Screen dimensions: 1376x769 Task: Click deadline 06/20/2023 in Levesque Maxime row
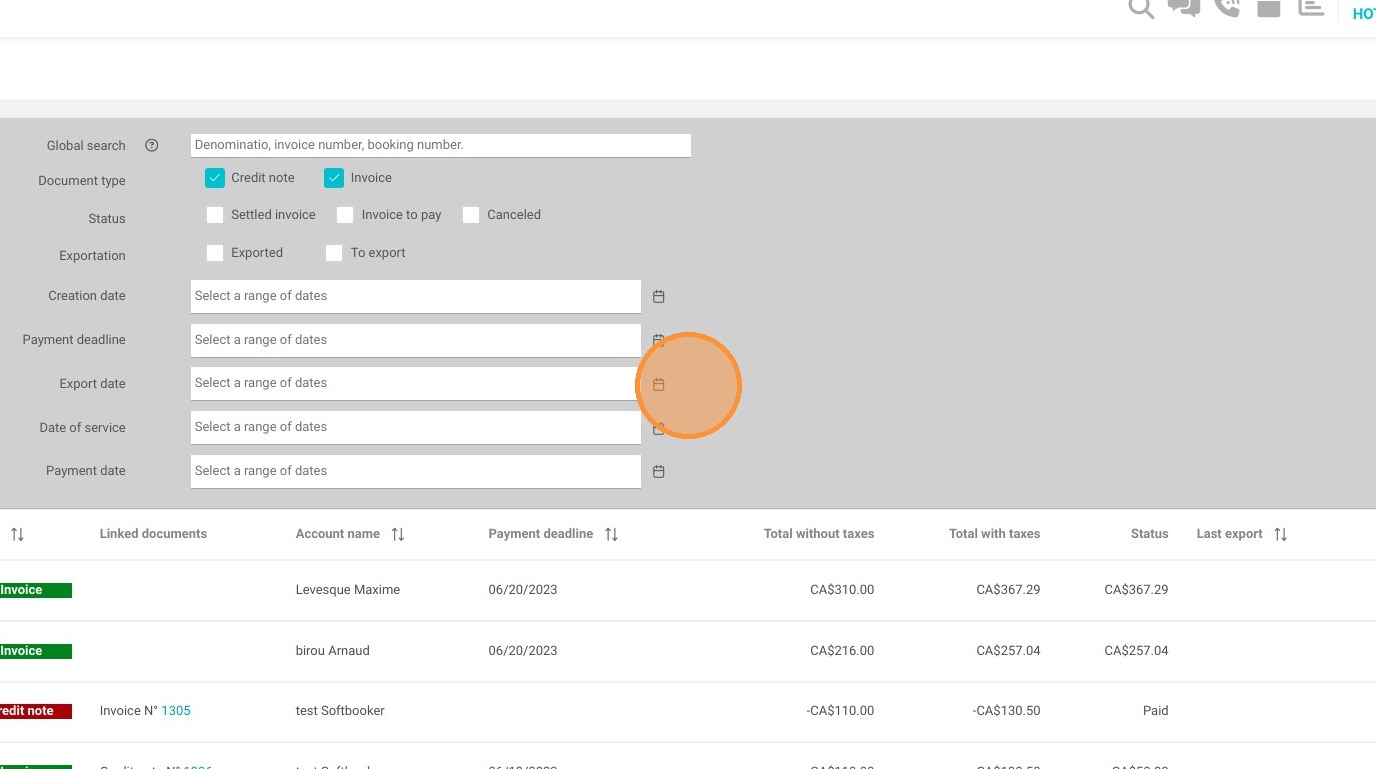(x=523, y=590)
